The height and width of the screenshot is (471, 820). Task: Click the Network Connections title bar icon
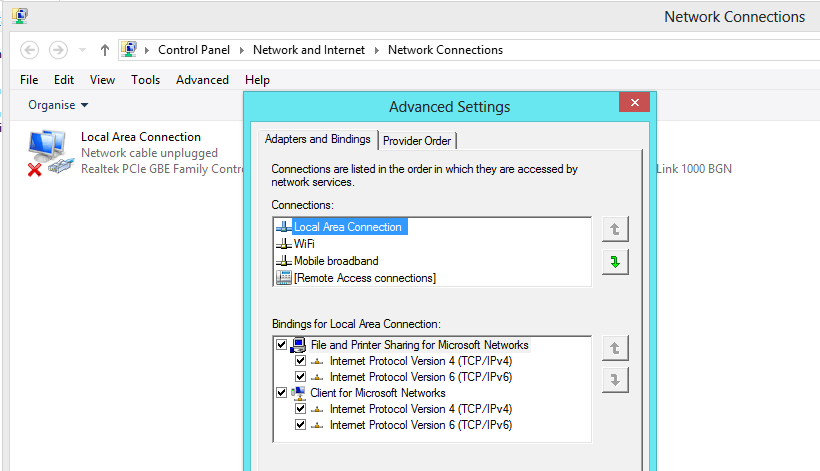[x=20, y=15]
